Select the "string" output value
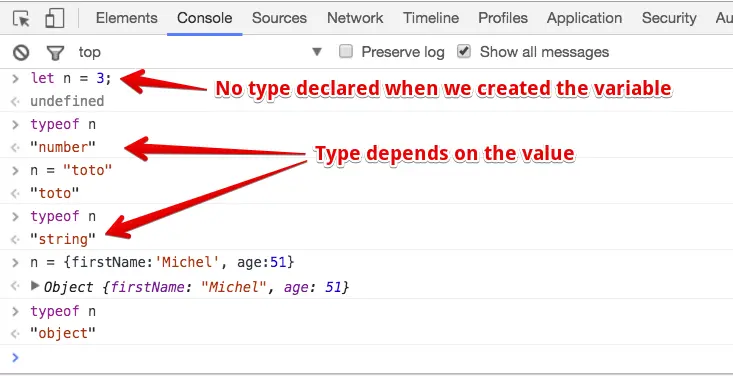This screenshot has height=376, width=733. pyautogui.click(x=63, y=239)
